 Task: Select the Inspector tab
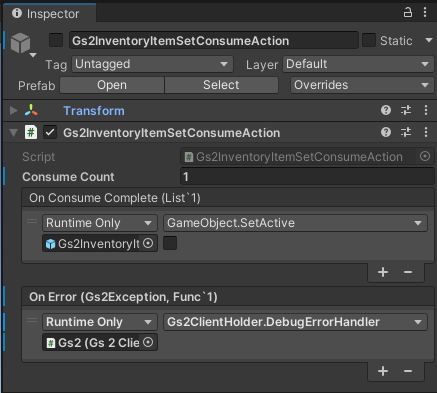click(x=49, y=13)
